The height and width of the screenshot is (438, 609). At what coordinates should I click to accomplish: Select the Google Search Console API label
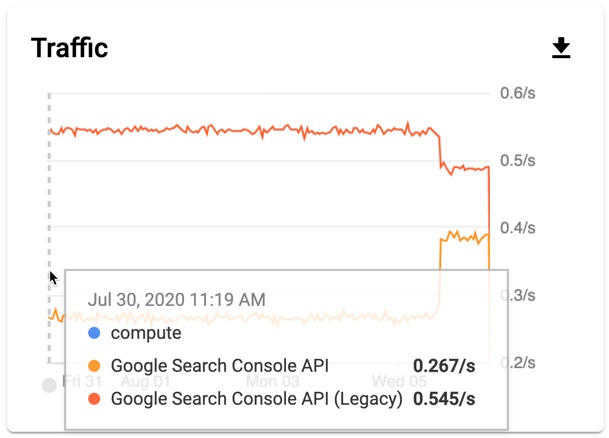click(x=219, y=366)
